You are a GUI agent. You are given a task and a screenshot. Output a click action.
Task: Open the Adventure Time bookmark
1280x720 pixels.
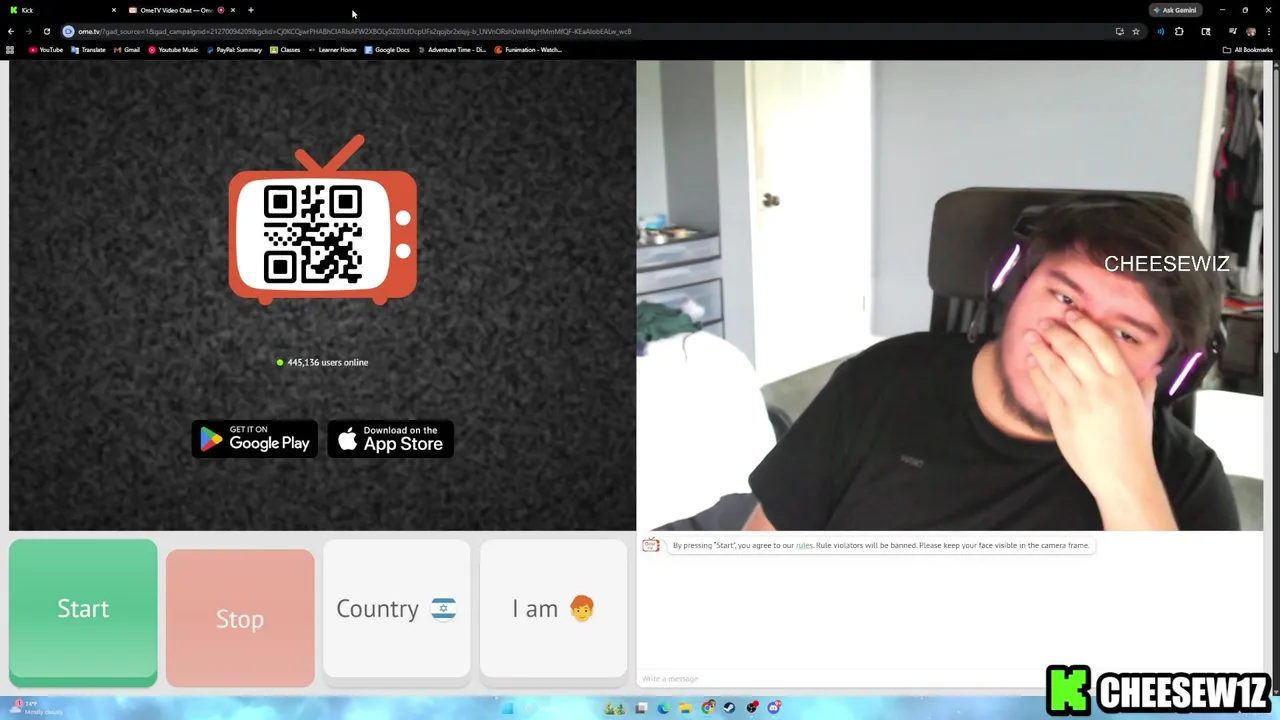452,49
